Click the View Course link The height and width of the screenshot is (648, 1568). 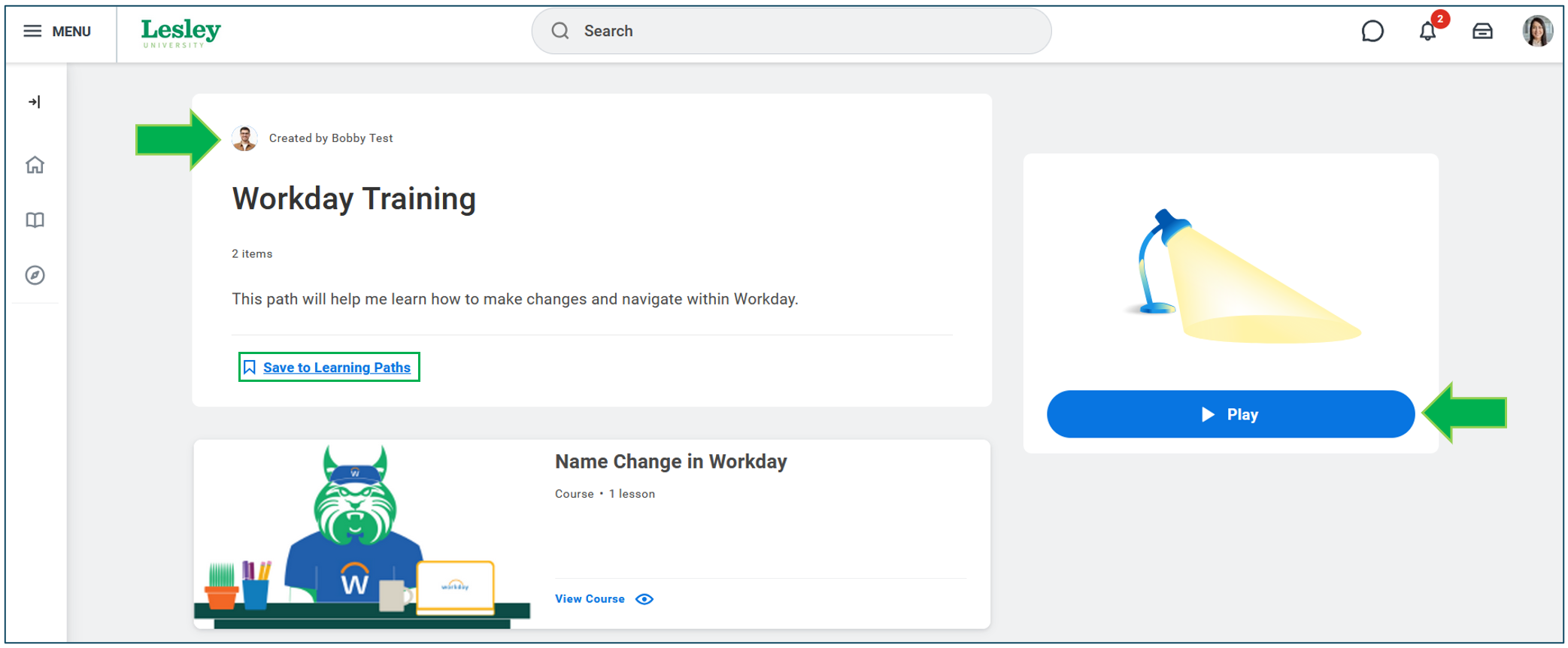590,599
